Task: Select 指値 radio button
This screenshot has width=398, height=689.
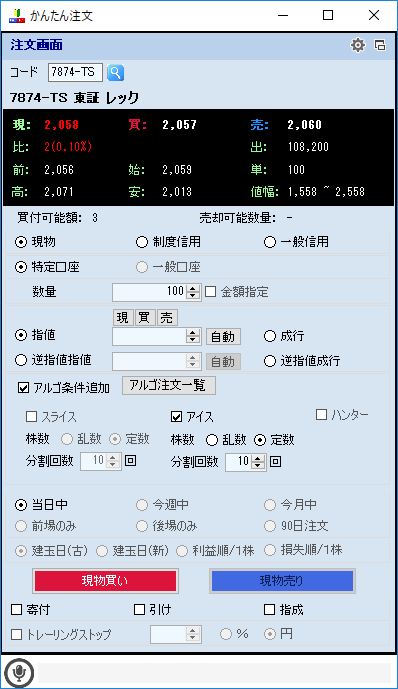Action: click(x=21, y=335)
